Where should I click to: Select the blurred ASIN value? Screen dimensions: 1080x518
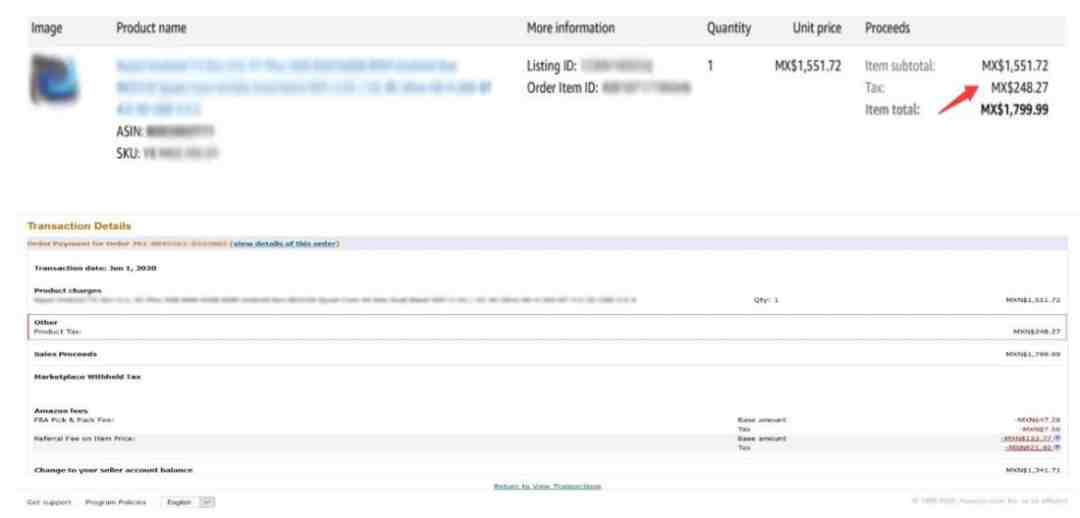pos(181,131)
